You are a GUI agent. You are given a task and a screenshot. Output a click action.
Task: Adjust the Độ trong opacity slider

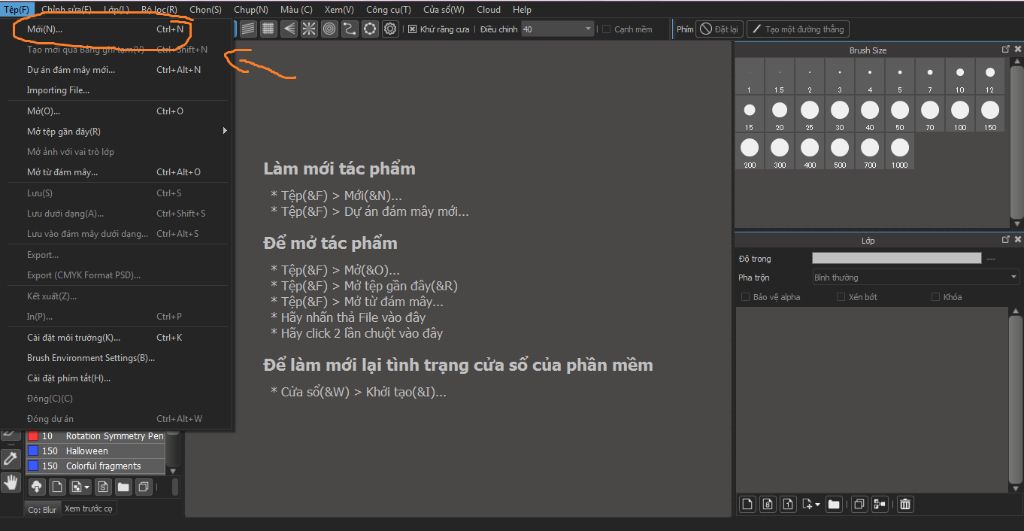coord(897,259)
